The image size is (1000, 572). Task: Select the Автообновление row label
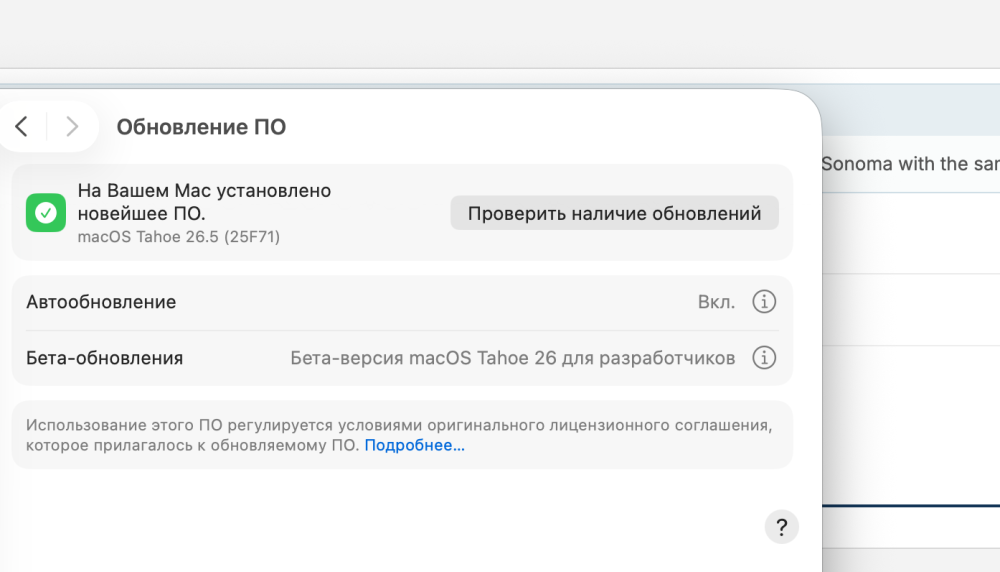click(101, 302)
